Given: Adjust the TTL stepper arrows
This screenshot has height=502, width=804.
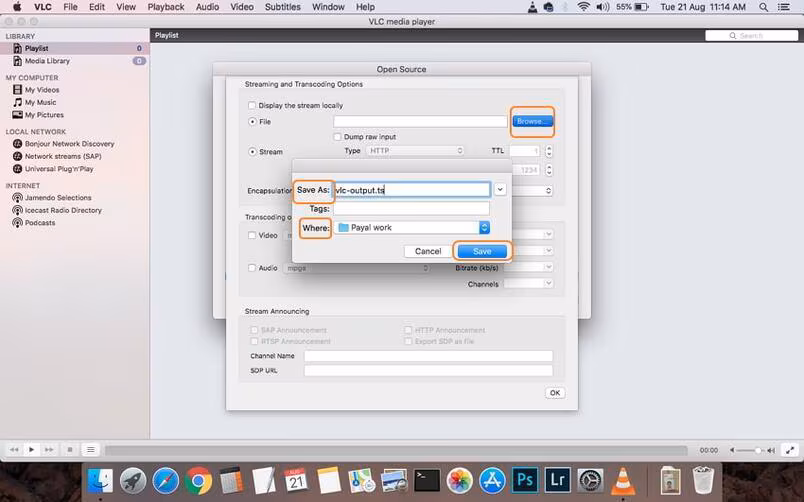Looking at the screenshot, I should point(549,151).
